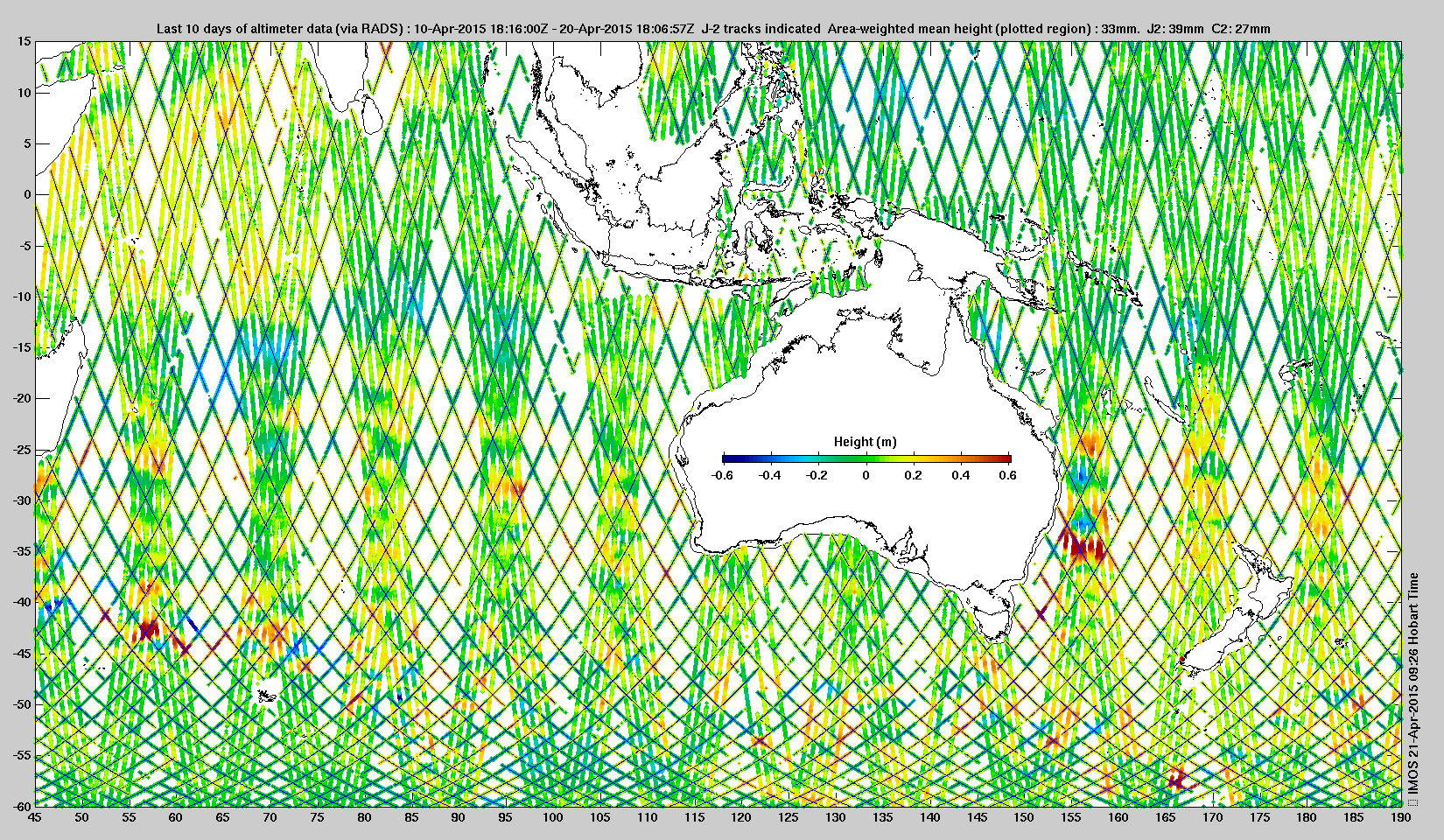
Task: Click latitude axis tick label '-50'
Action: pyautogui.click(x=21, y=704)
